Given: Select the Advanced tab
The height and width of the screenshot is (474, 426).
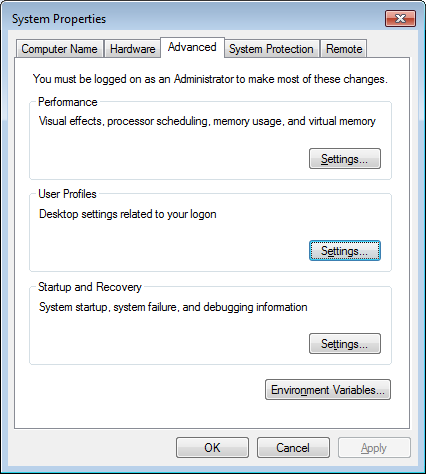Looking at the screenshot, I should click(192, 47).
